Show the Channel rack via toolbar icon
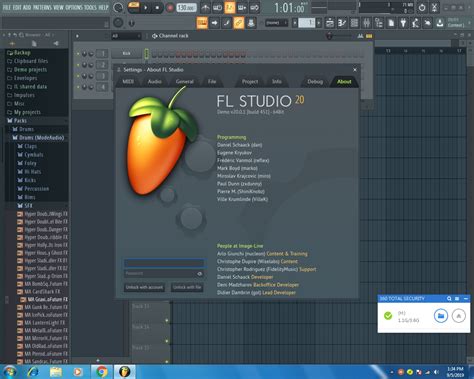The image size is (474, 379). [x=354, y=23]
